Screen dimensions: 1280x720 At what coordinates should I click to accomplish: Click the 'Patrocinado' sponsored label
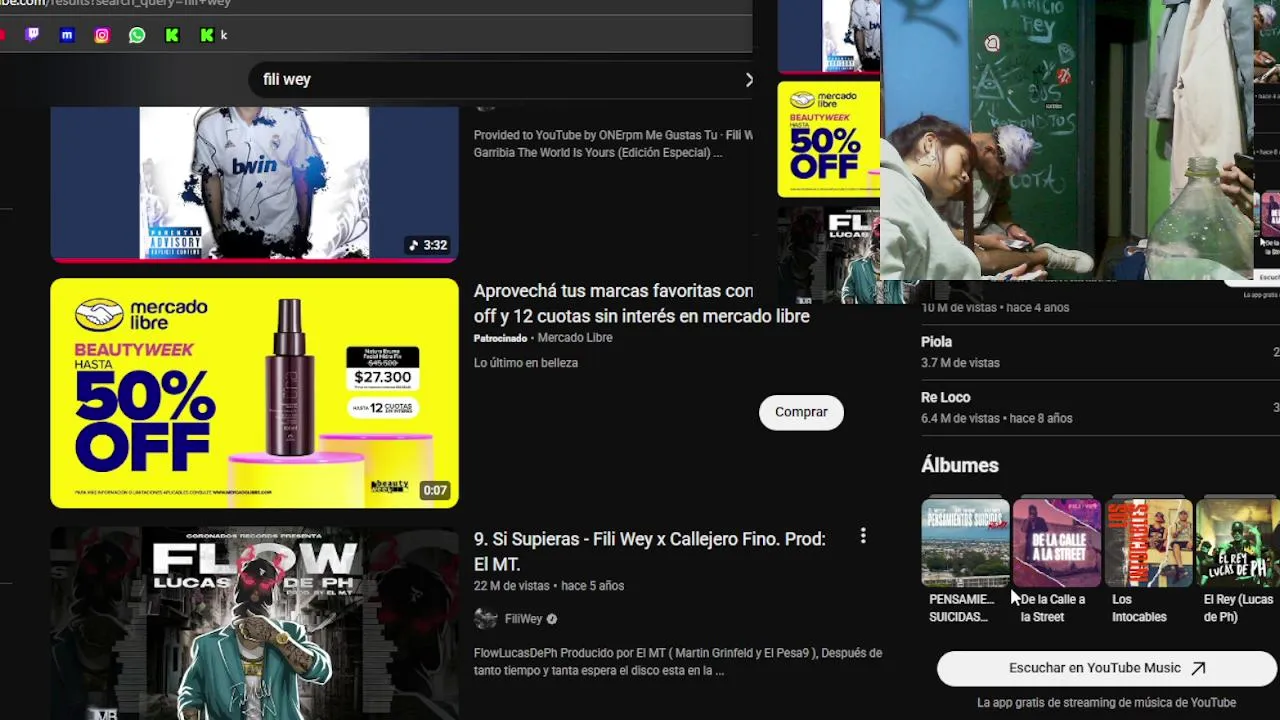(500, 338)
